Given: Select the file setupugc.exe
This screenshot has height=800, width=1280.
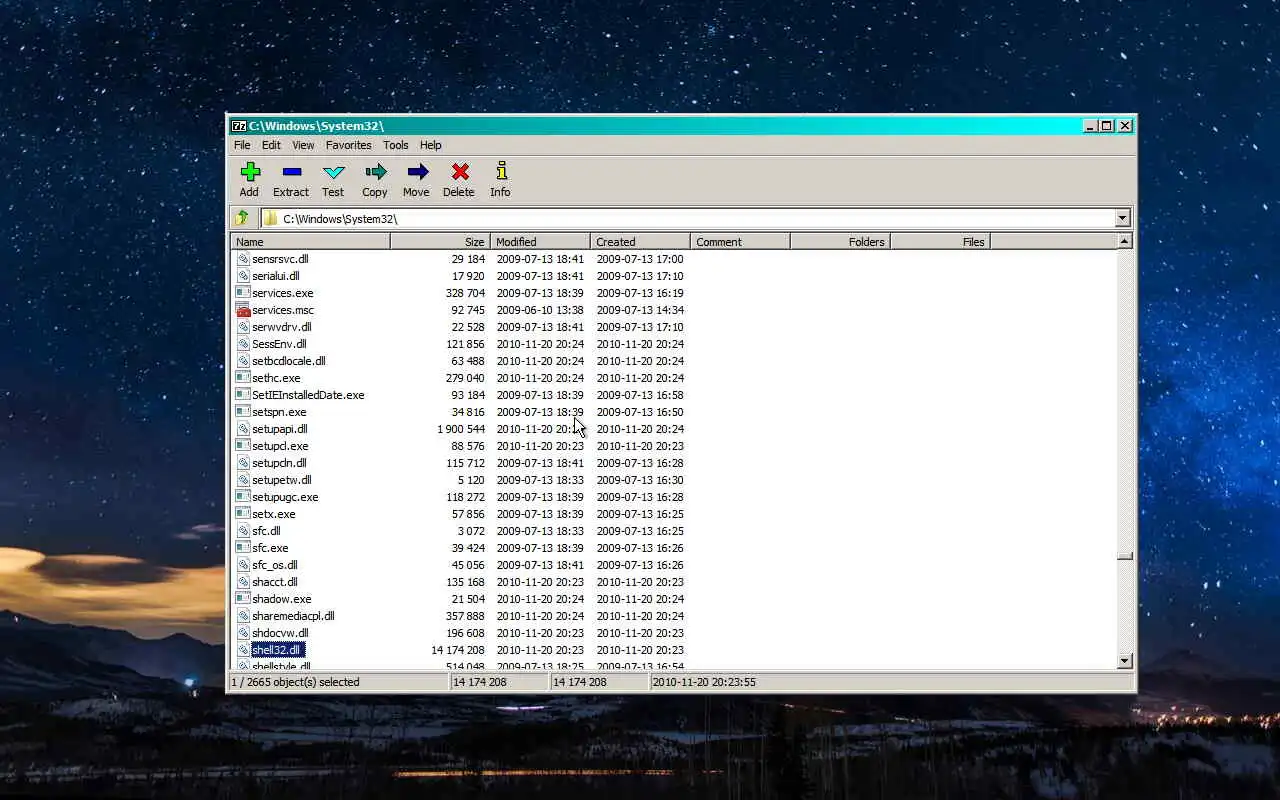Looking at the screenshot, I should pos(285,497).
